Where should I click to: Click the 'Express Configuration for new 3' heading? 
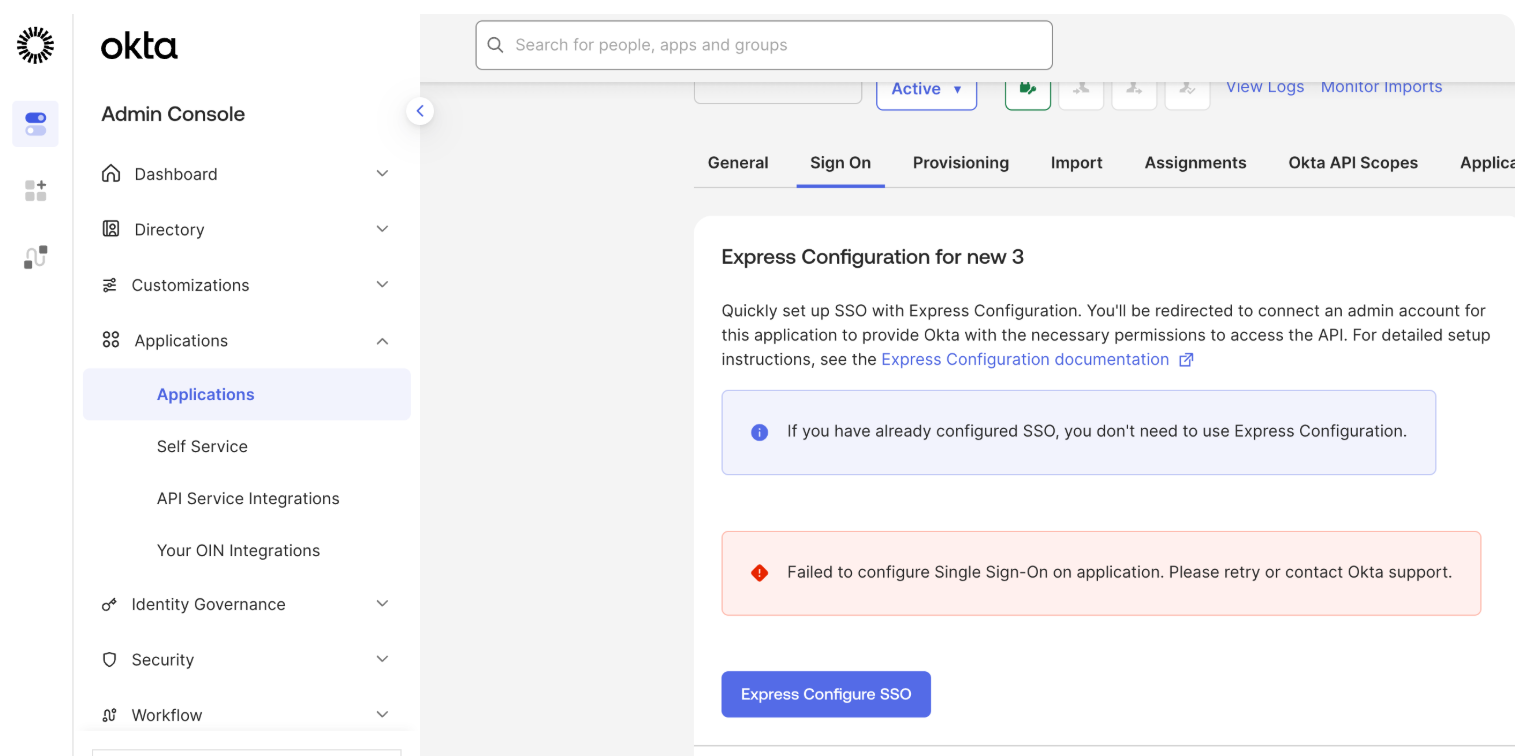click(872, 257)
